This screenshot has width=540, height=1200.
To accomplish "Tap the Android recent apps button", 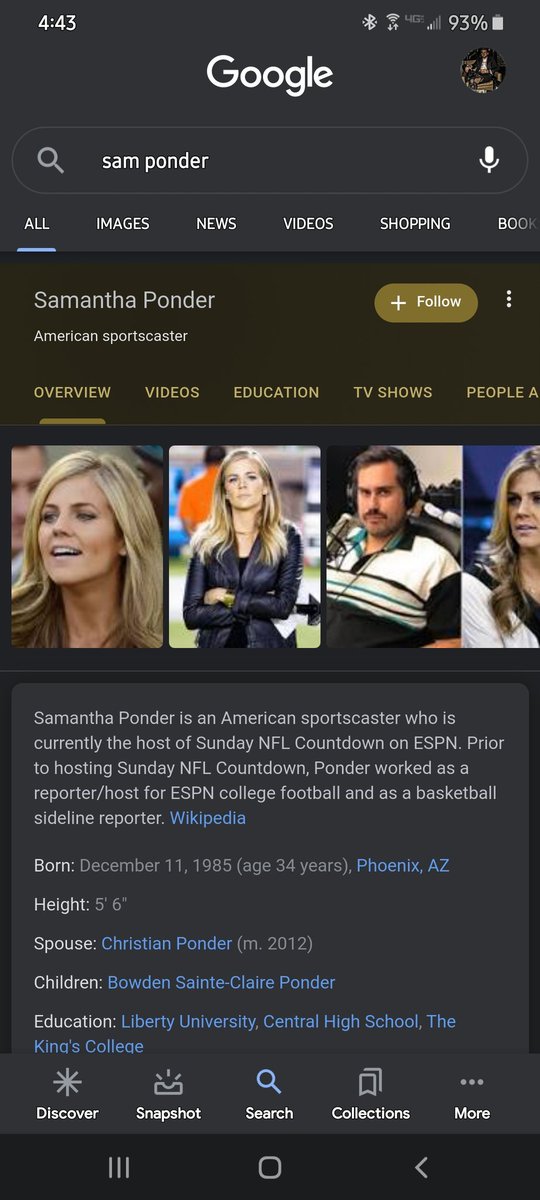I will (x=119, y=1167).
